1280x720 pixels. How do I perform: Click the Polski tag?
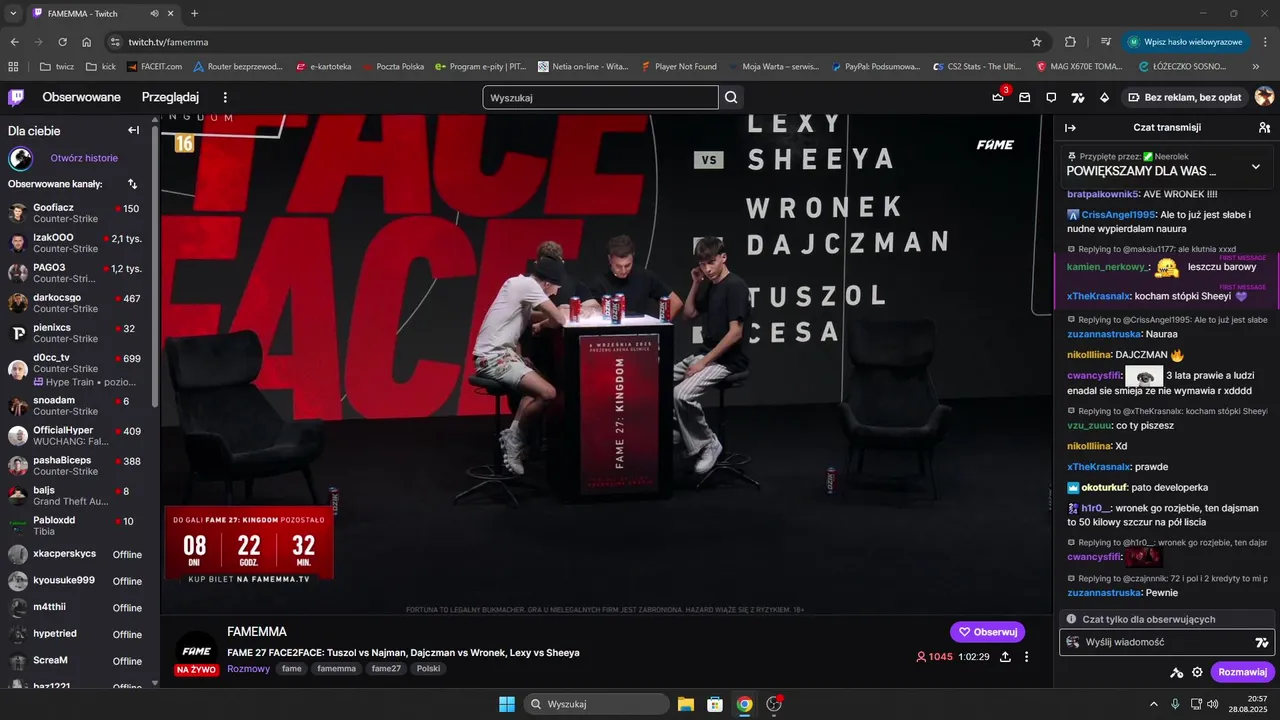coord(428,669)
